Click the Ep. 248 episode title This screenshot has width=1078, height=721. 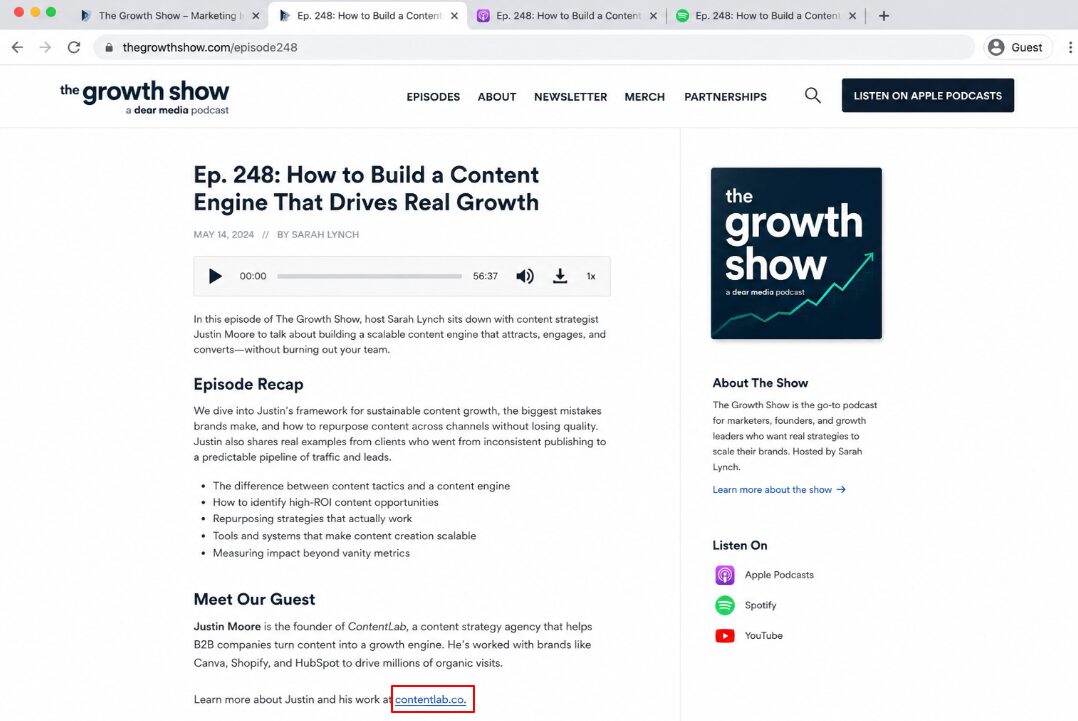click(x=366, y=188)
